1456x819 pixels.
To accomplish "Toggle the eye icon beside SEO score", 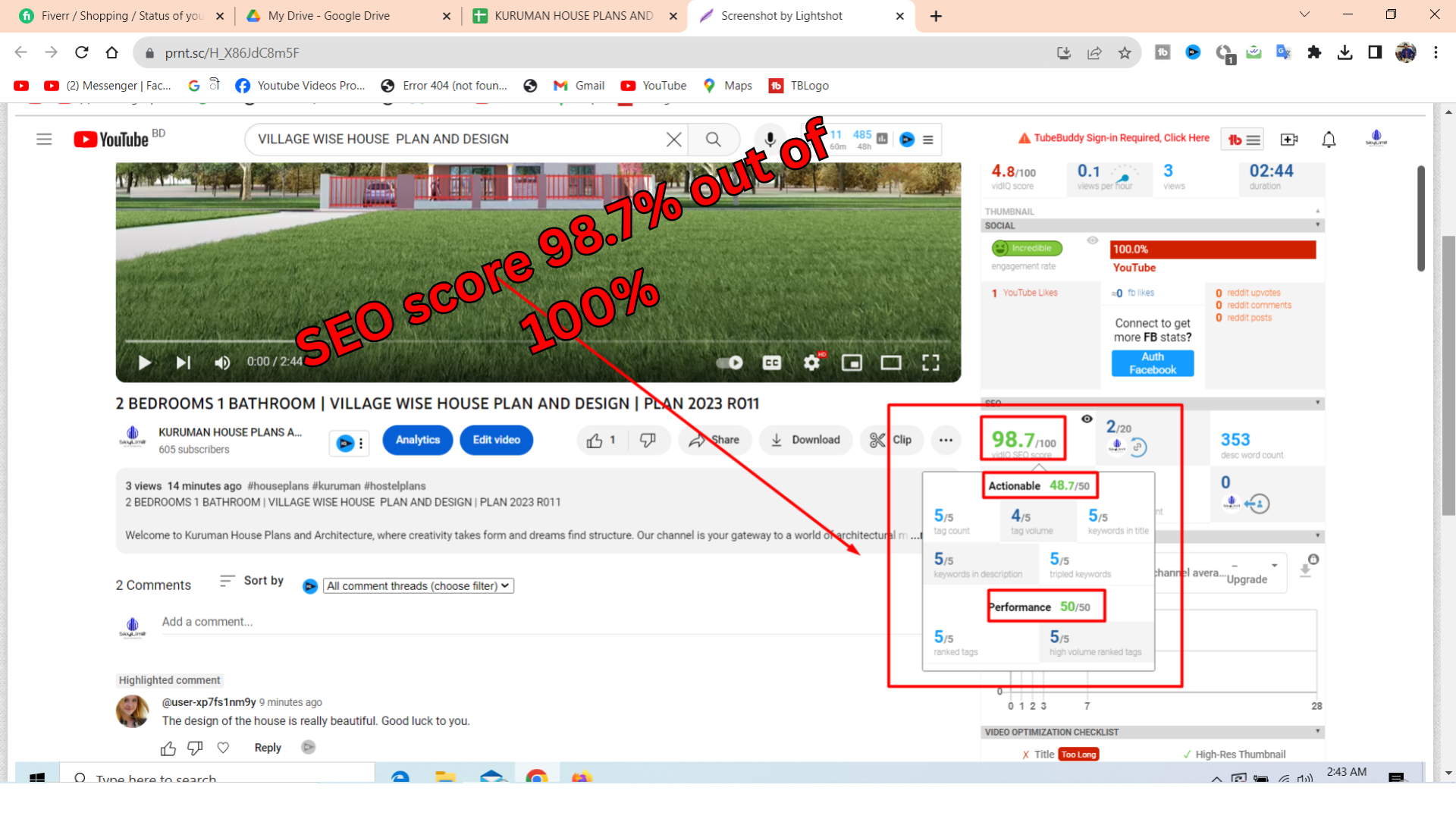I will (x=1087, y=419).
